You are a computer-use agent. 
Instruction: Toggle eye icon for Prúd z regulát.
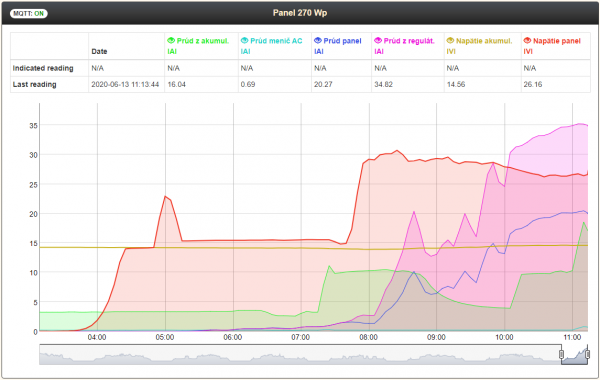pos(378,41)
